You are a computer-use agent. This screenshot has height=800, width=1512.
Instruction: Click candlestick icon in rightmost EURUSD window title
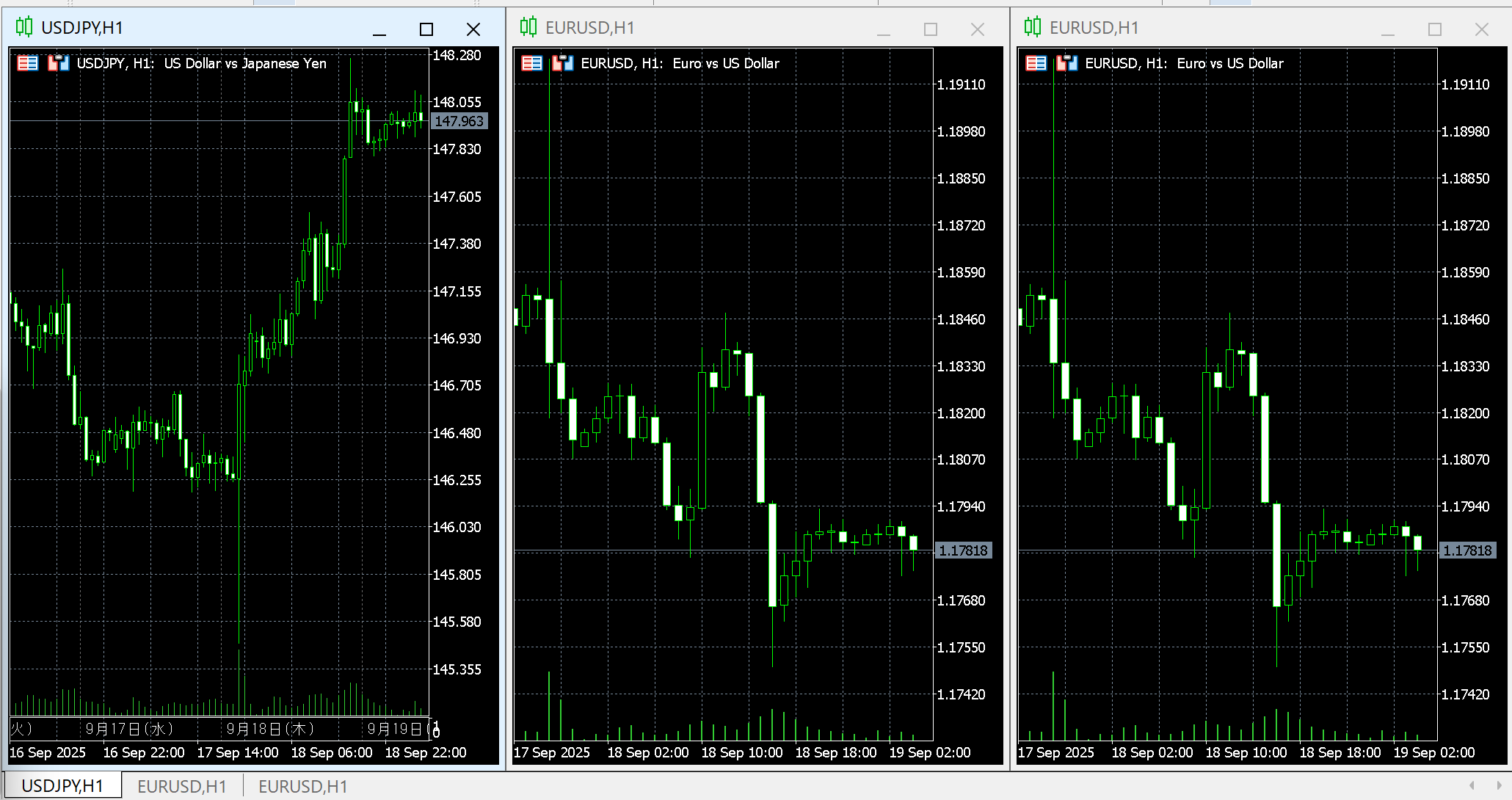[x=1033, y=28]
